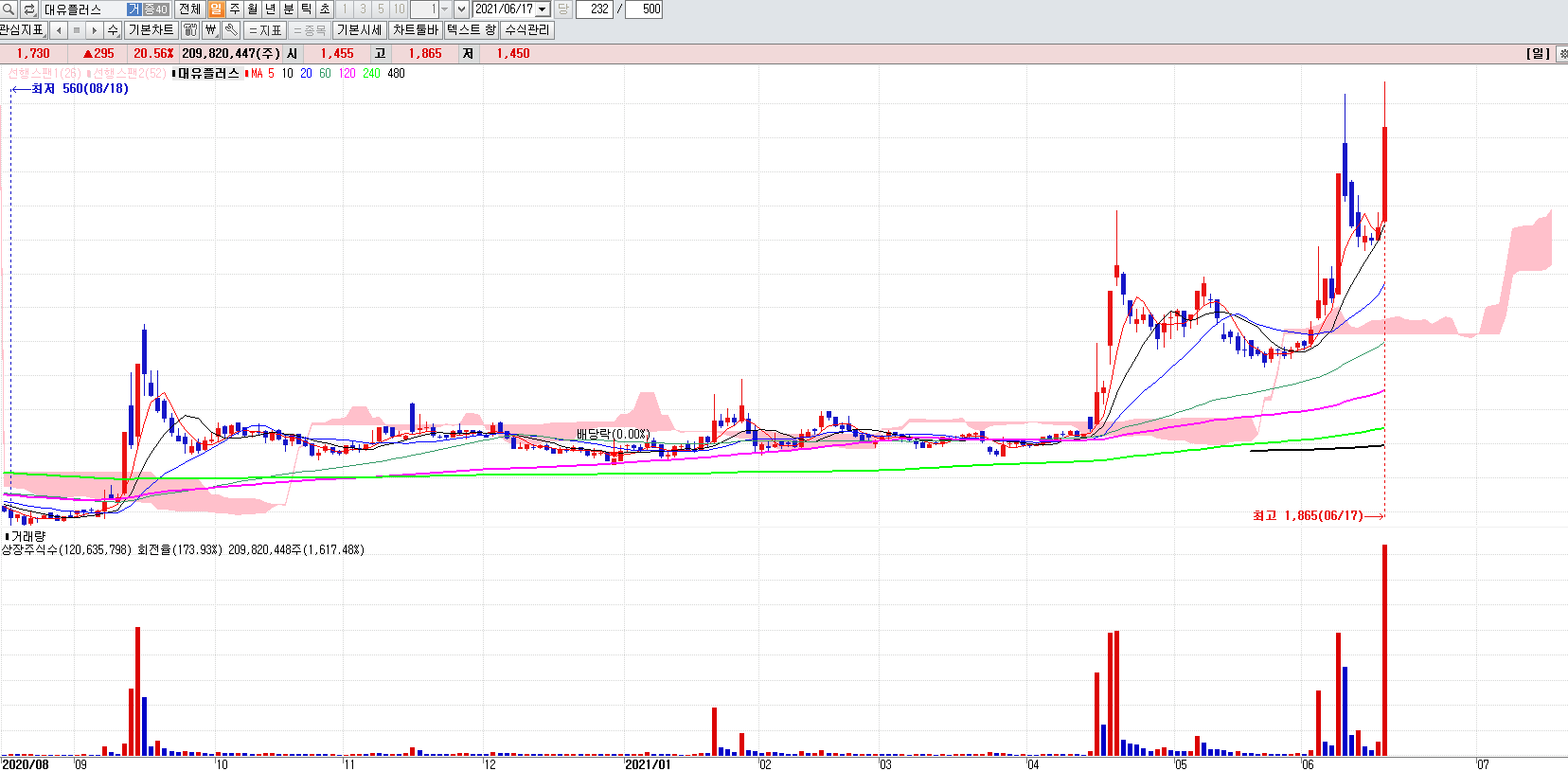Click the teal MA 60 legend
1568x771 pixels.
pyautogui.click(x=325, y=73)
